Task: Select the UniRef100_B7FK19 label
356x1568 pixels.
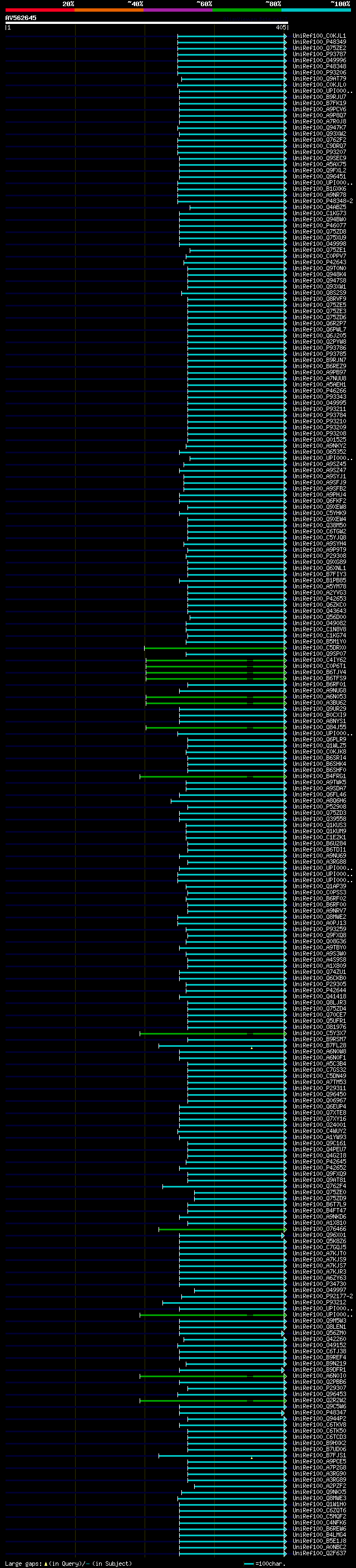Action: [319, 103]
